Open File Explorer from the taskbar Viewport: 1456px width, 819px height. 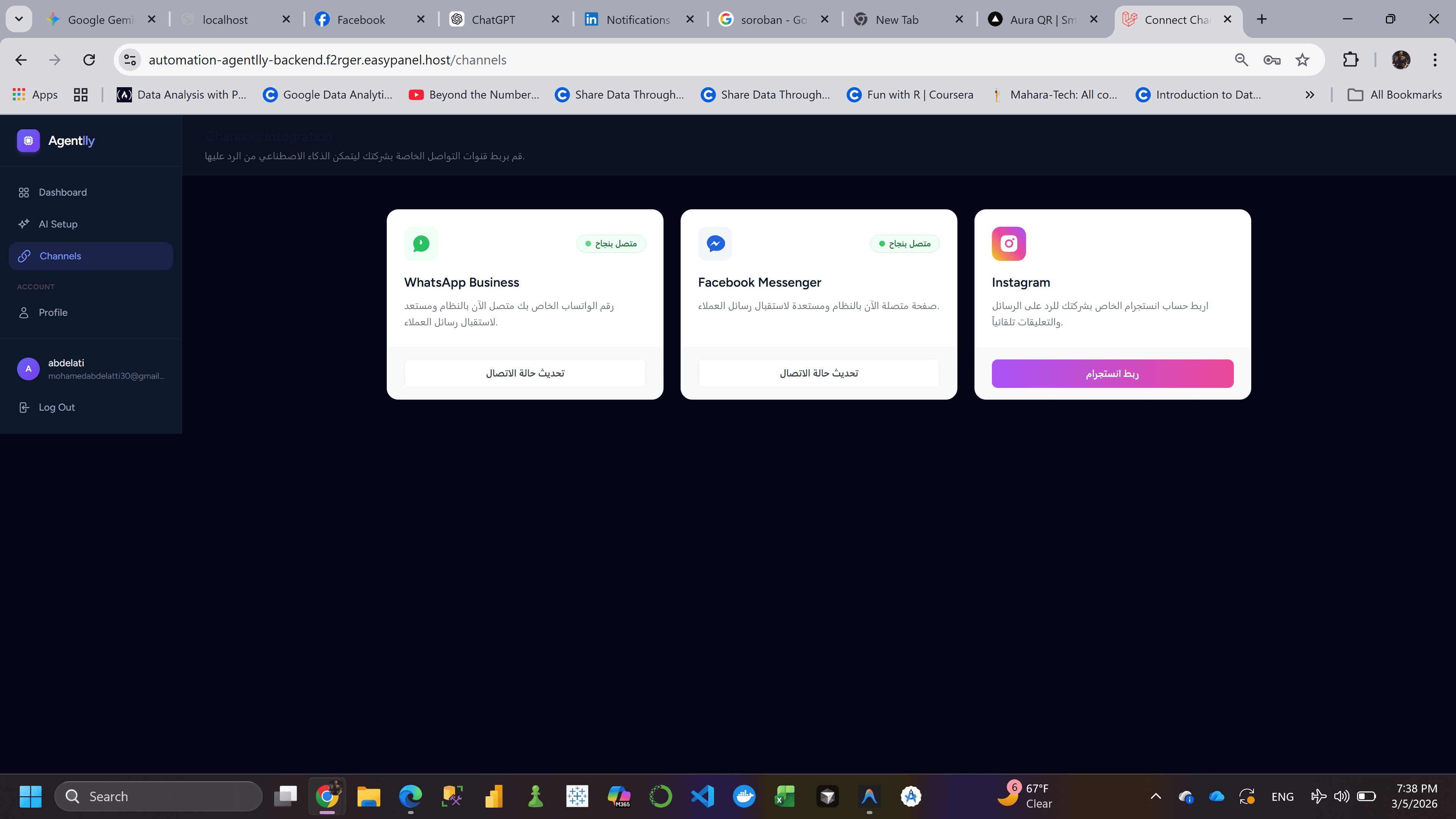click(369, 797)
